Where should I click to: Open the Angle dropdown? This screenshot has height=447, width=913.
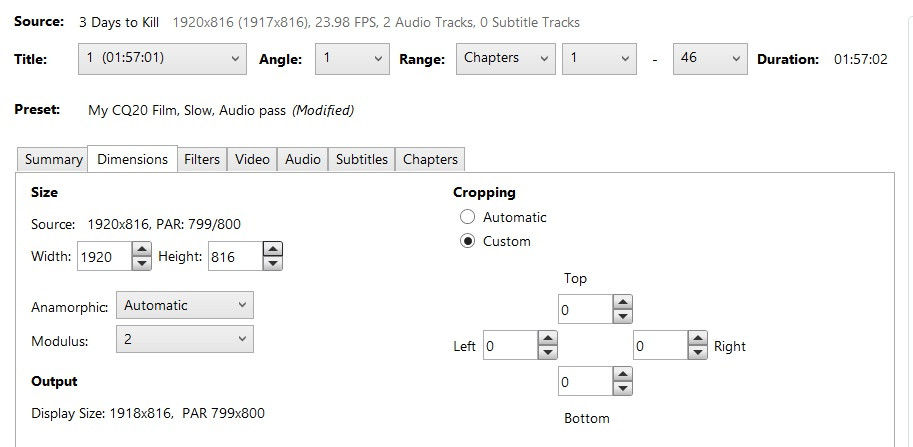(351, 58)
